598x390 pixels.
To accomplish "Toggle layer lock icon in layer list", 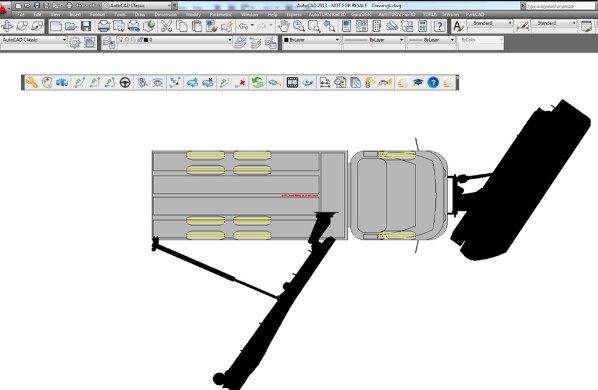I will tap(140, 40).
